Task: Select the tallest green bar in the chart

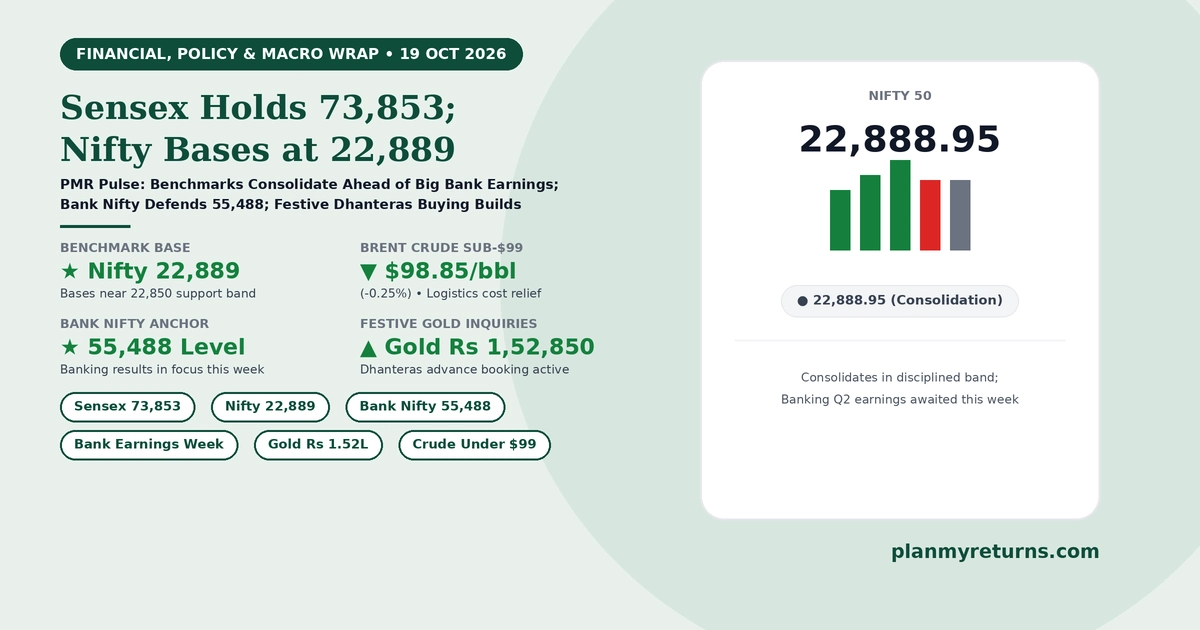Action: tap(900, 205)
